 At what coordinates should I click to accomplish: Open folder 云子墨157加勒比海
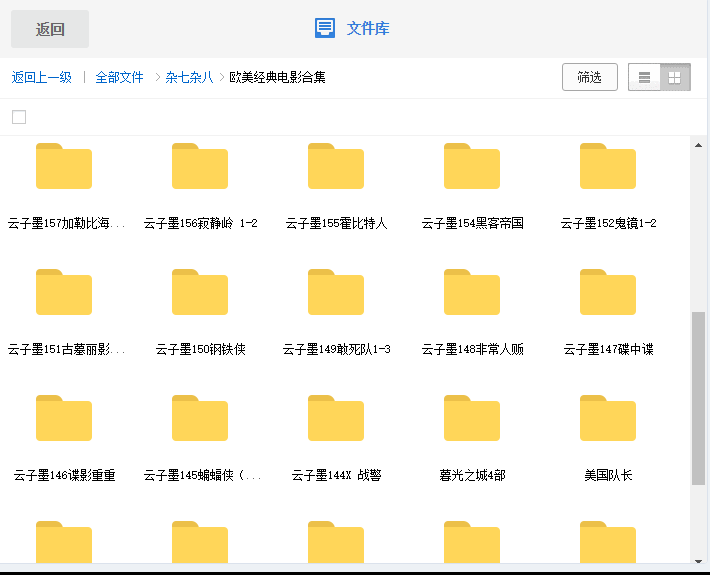click(64, 167)
